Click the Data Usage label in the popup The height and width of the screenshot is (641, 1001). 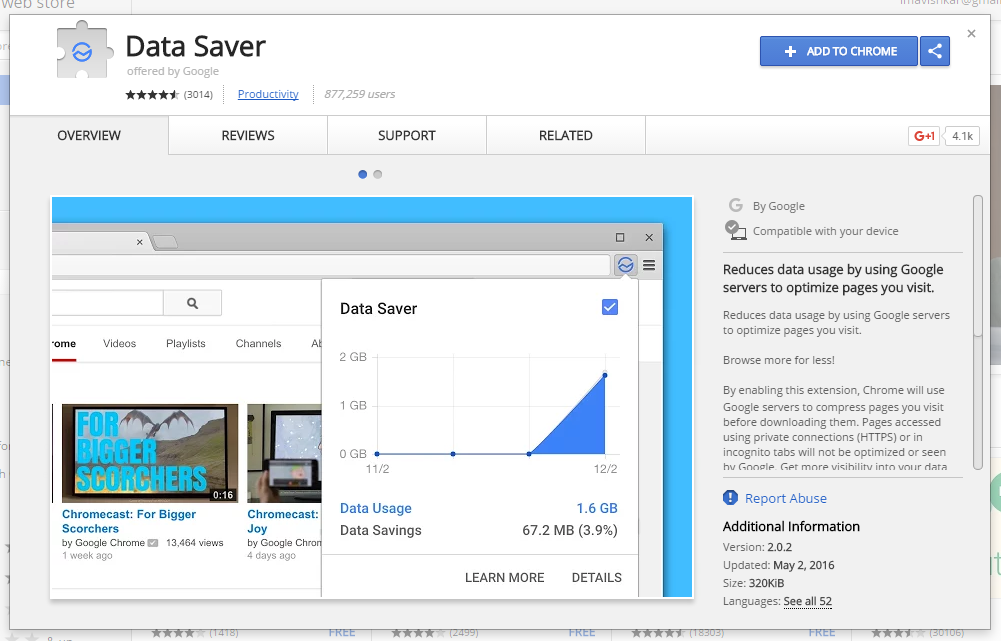click(375, 508)
